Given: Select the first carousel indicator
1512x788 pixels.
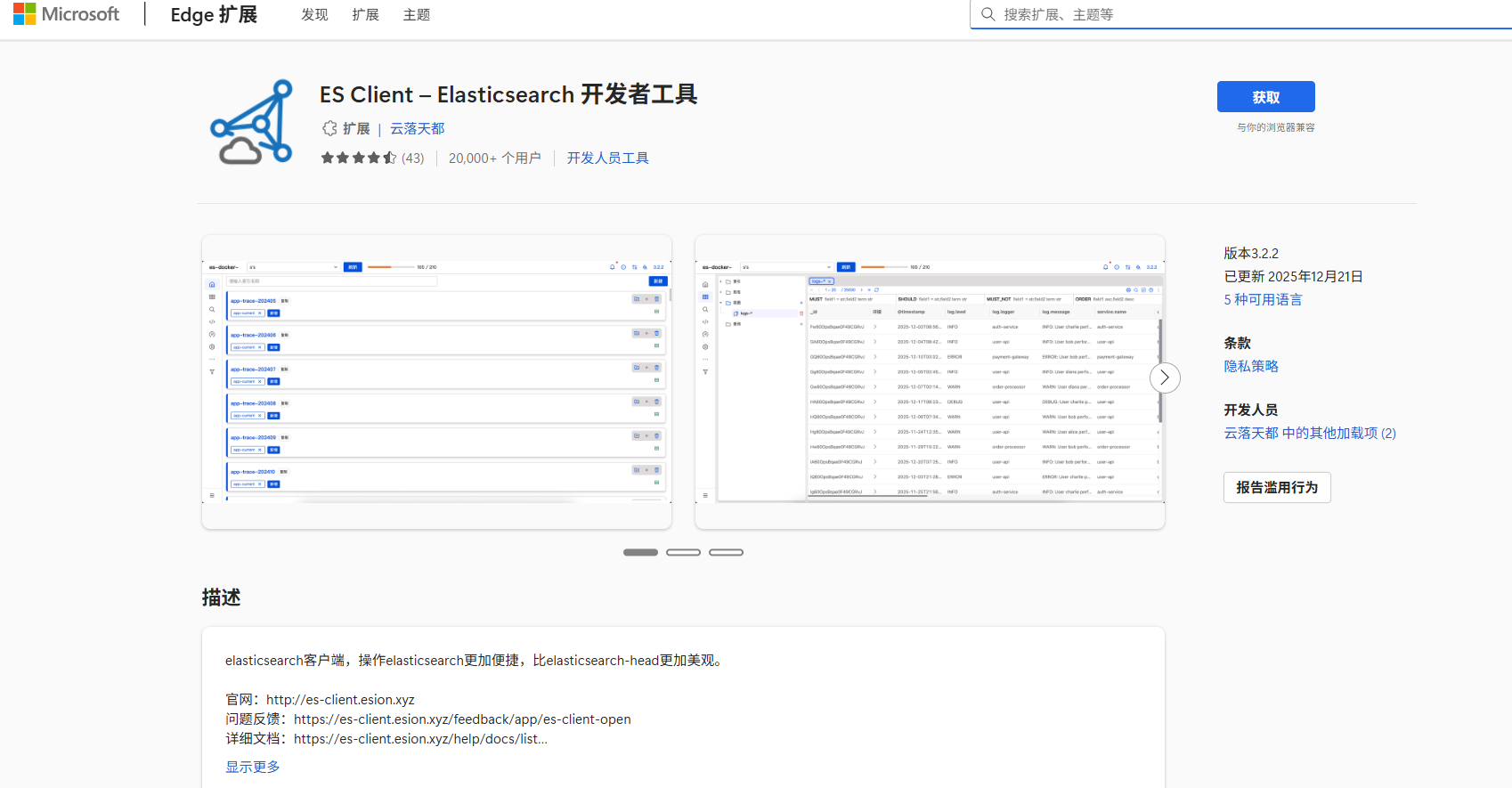Looking at the screenshot, I should pyautogui.click(x=640, y=552).
